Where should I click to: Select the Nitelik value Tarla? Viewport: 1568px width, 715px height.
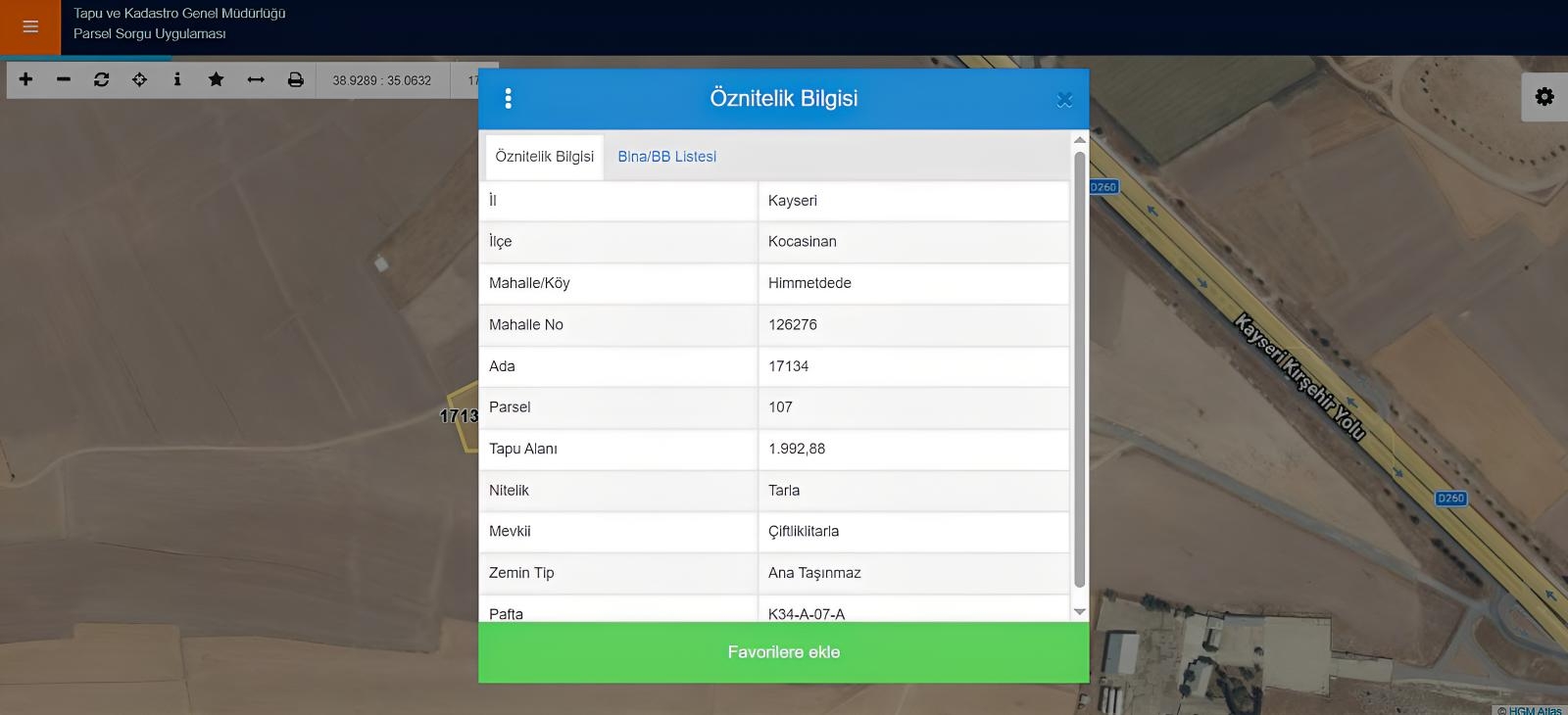click(913, 491)
